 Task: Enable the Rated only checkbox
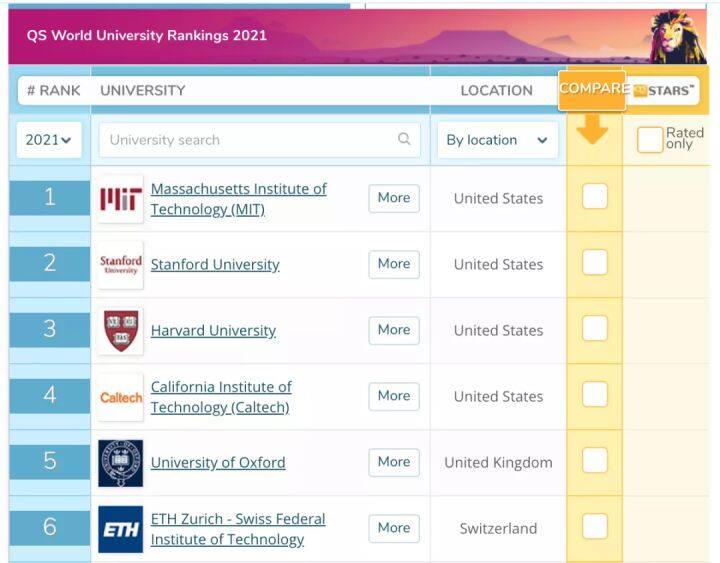tap(650, 140)
